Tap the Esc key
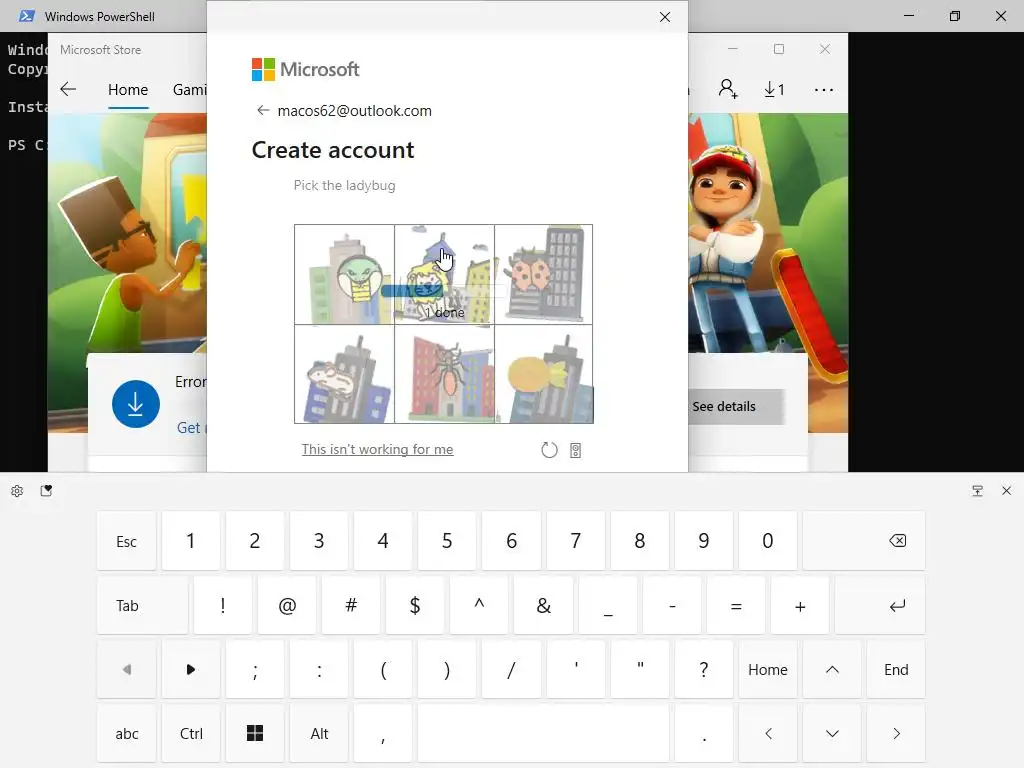 (x=127, y=541)
